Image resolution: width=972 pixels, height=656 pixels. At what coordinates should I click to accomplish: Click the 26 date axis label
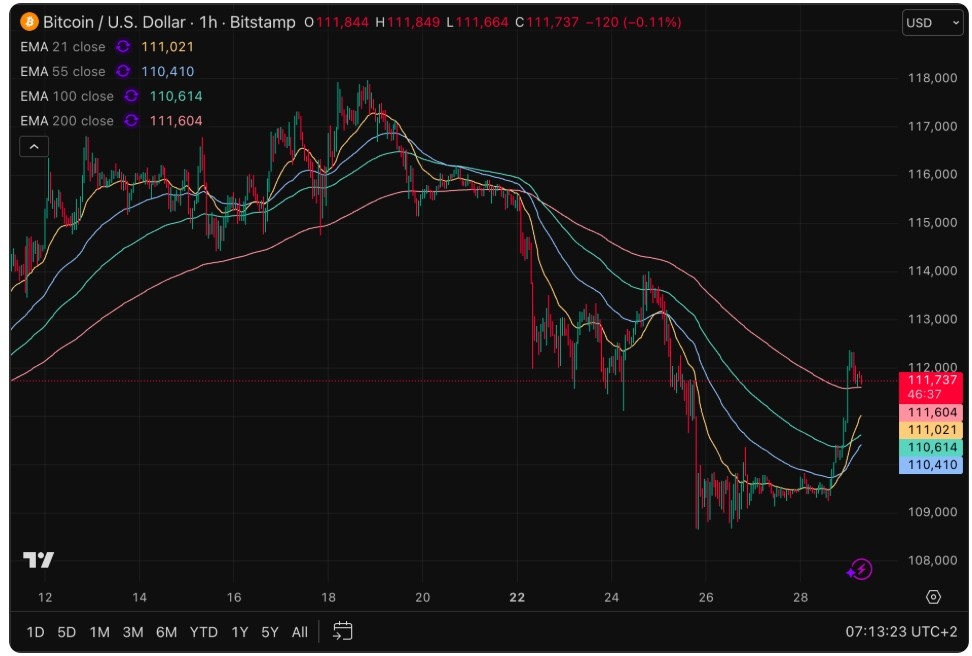click(x=706, y=597)
